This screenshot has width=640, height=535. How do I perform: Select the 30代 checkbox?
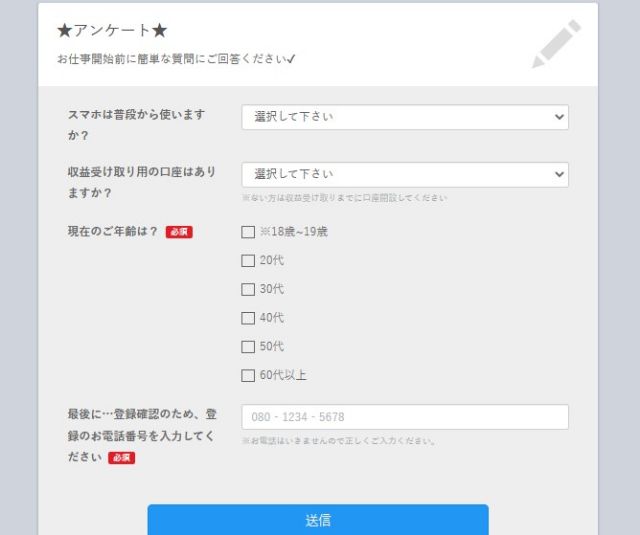coord(248,289)
